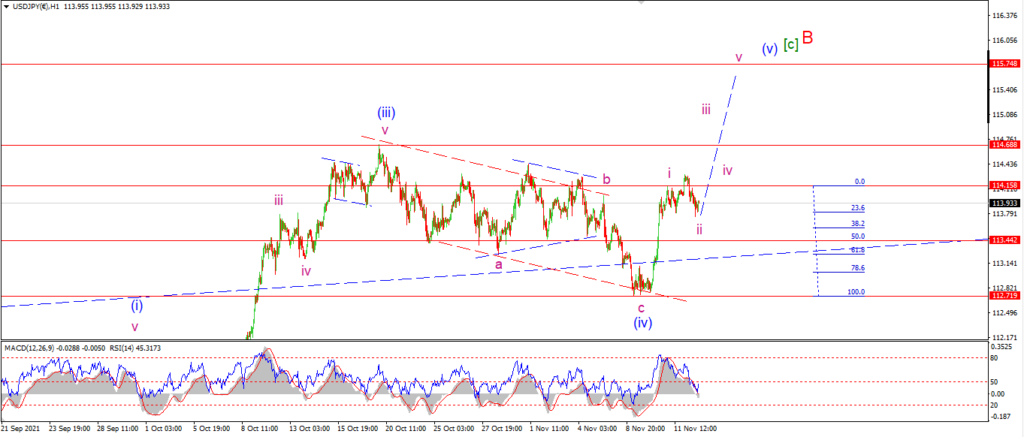Click the 8 Nov 20:00 time axis label
Viewport: 1024px width, 437px height.
(643, 429)
